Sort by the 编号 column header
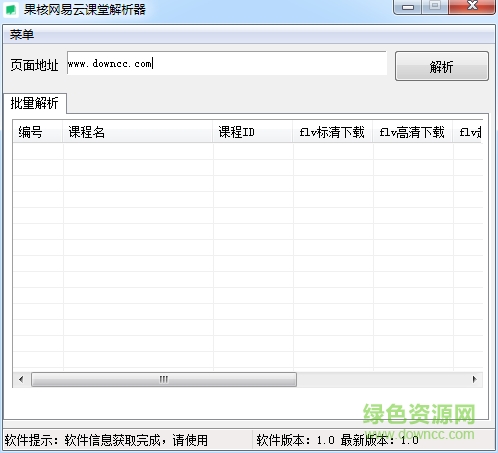498x453 pixels. (x=38, y=132)
